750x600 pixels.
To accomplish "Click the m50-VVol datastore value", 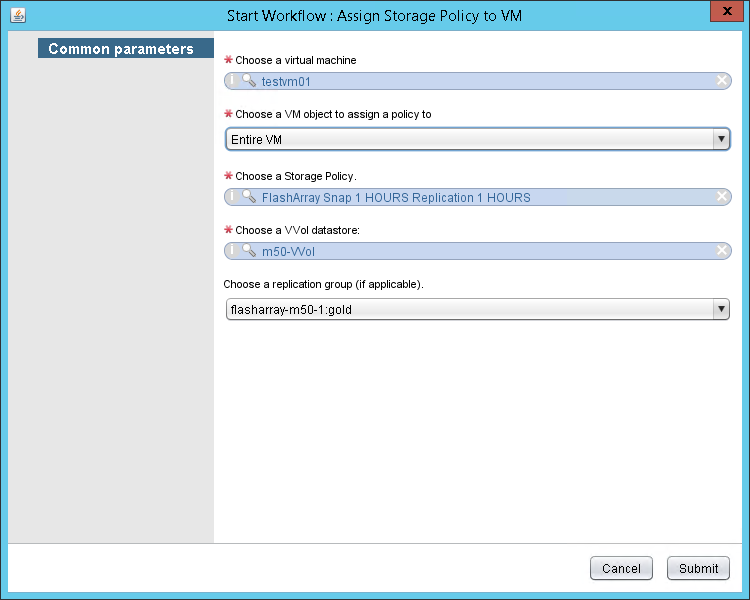I will (288, 252).
